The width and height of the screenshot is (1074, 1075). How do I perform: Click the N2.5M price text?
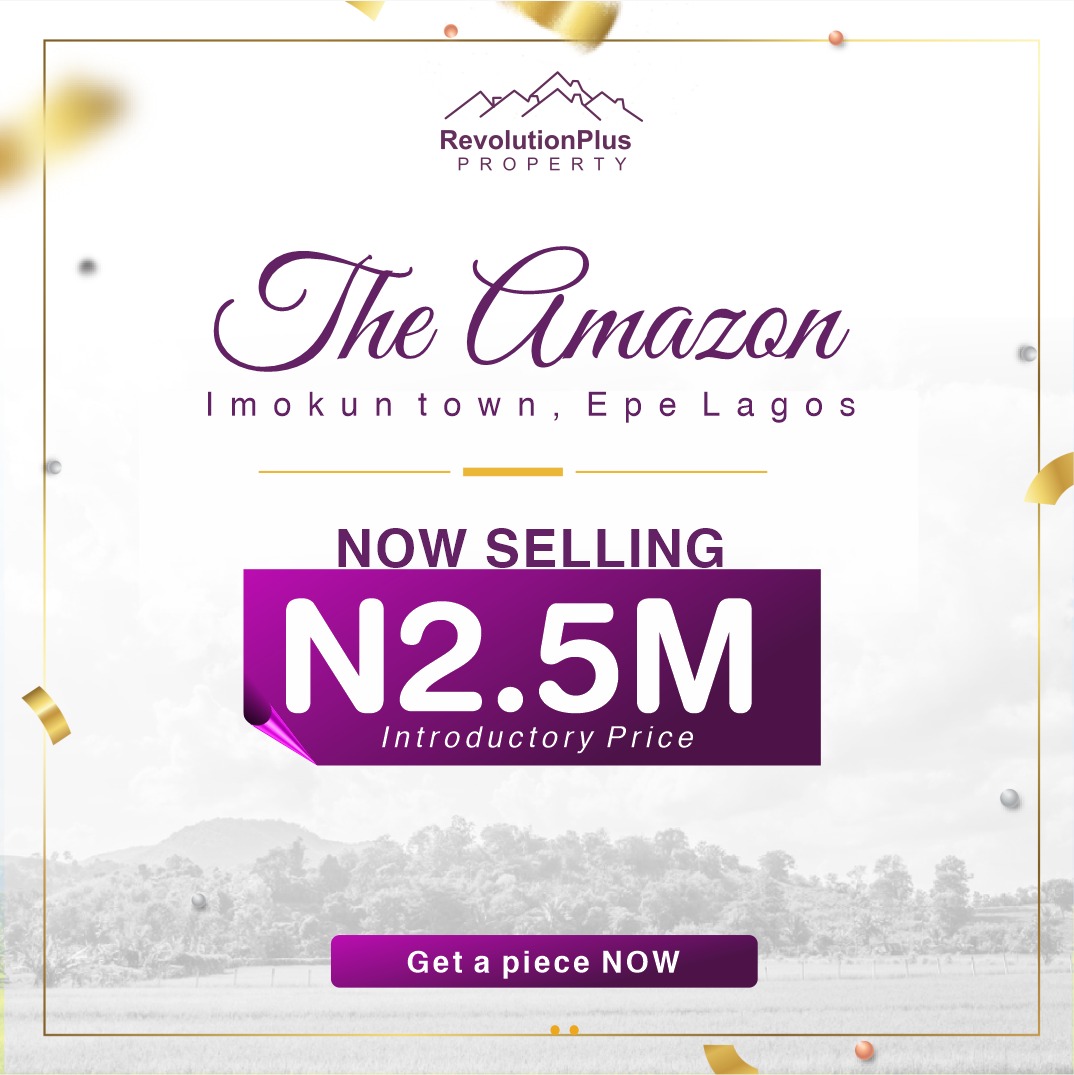pos(518,657)
